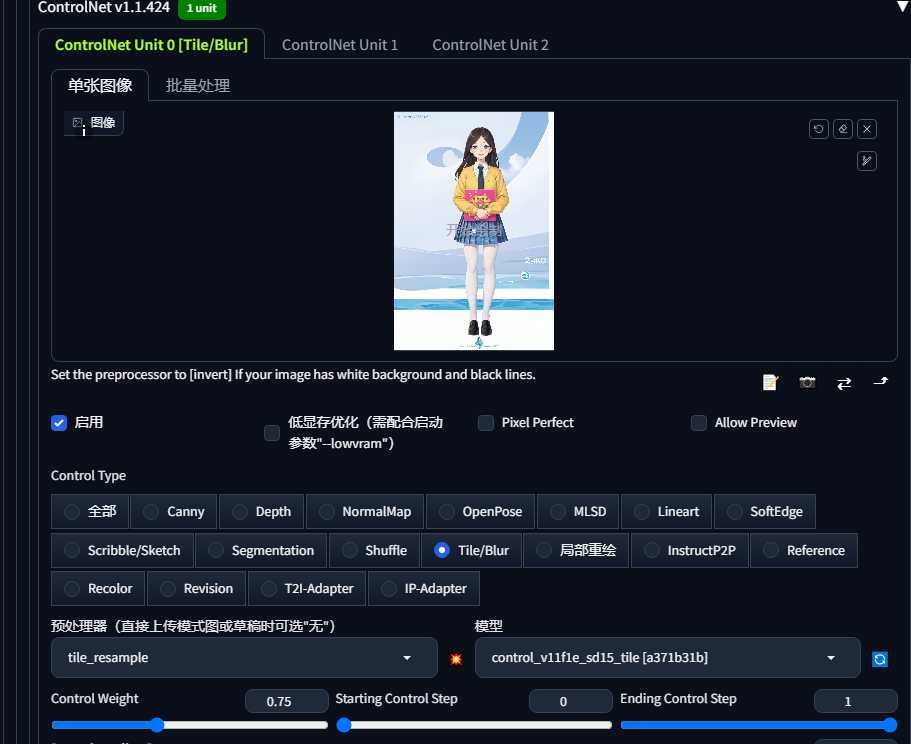
Task: Click the 图像 image label icon
Action: coord(93,123)
